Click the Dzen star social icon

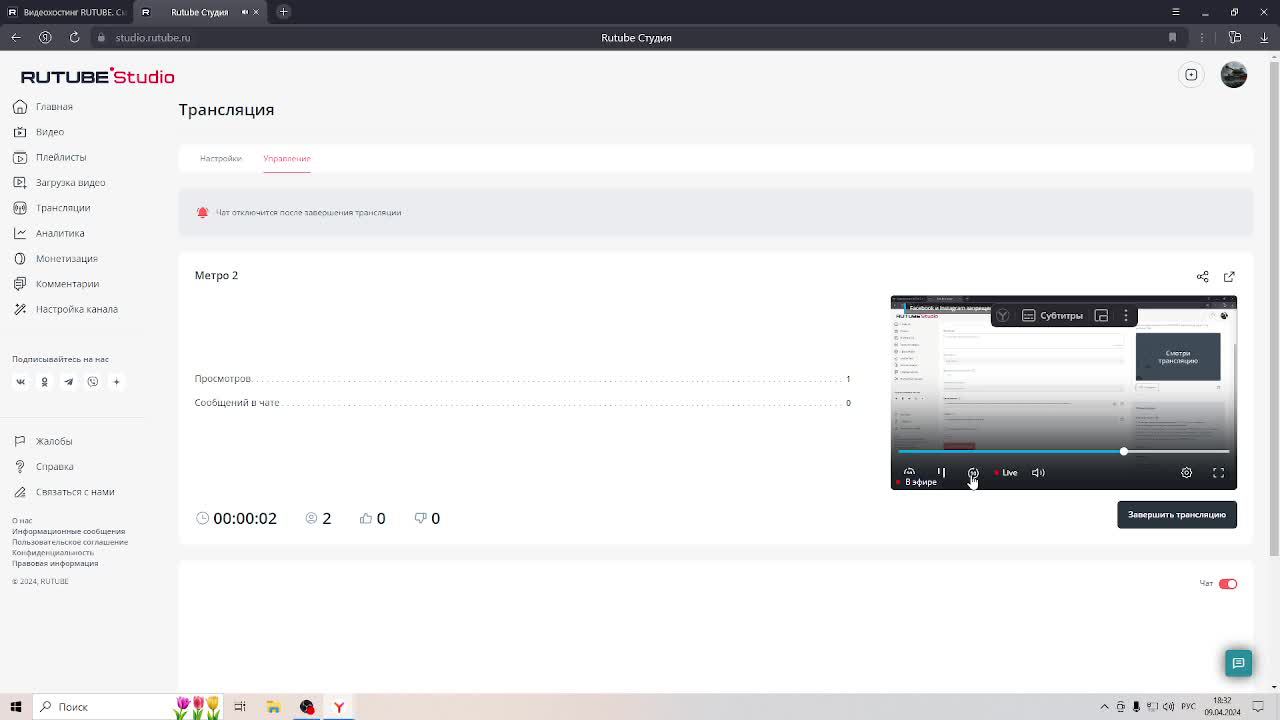[116, 381]
